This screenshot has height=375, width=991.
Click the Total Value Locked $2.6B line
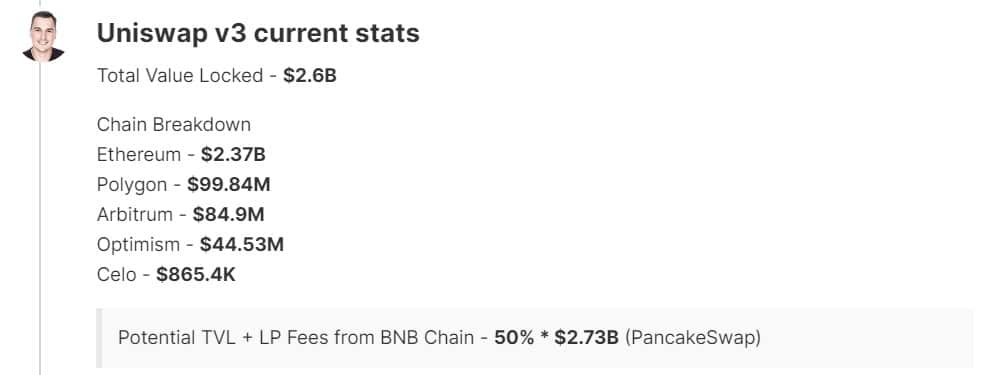pyautogui.click(x=217, y=76)
